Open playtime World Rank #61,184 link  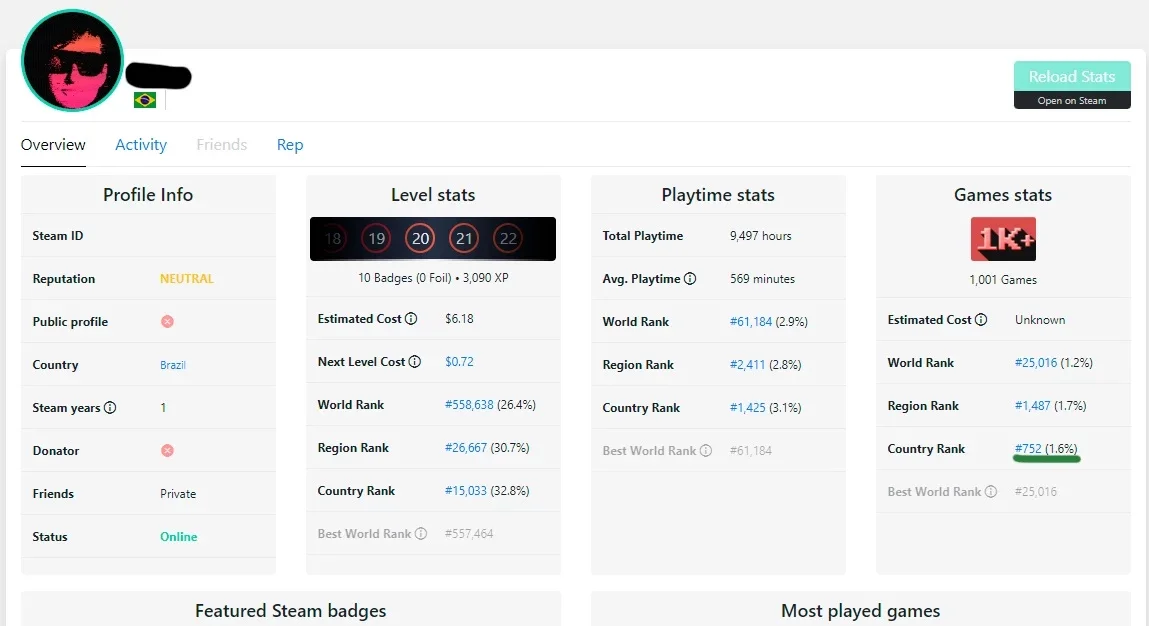point(750,321)
